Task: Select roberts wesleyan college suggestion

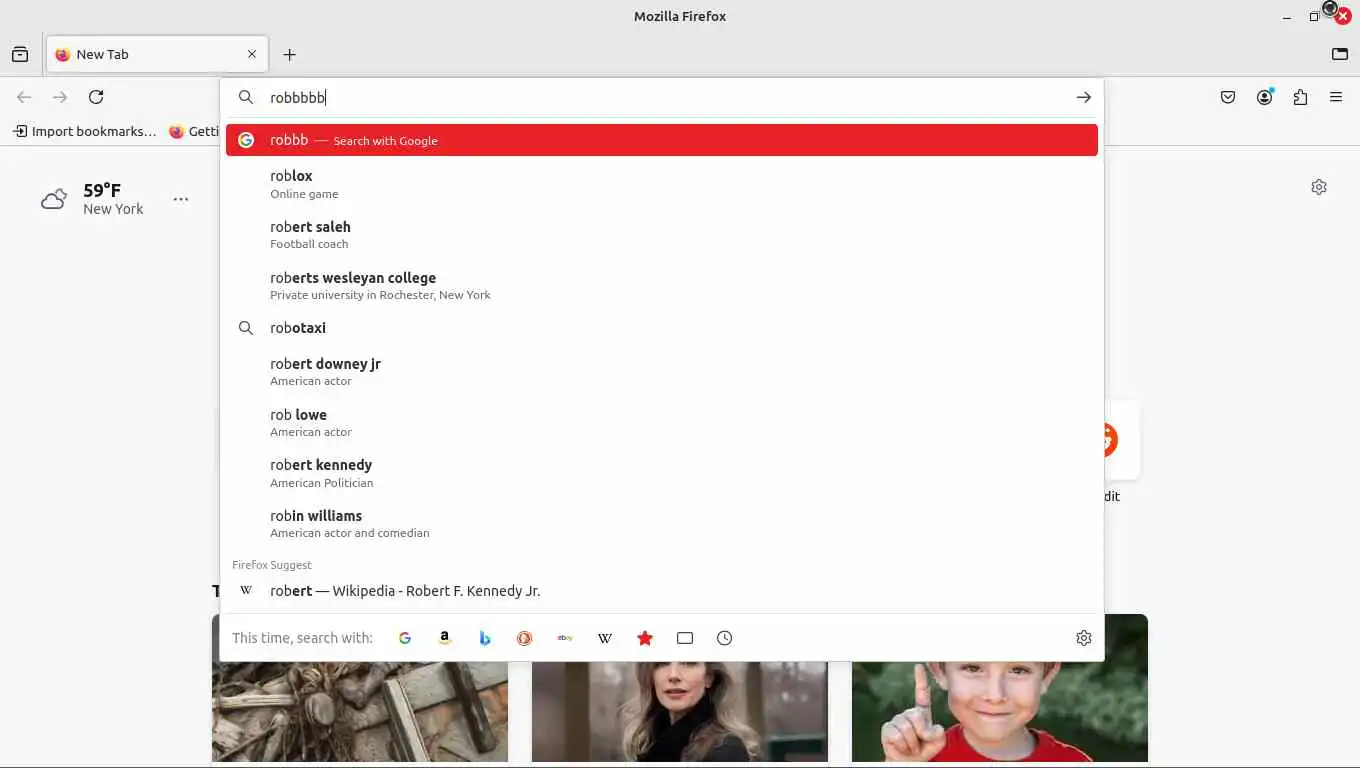Action: [x=662, y=286]
